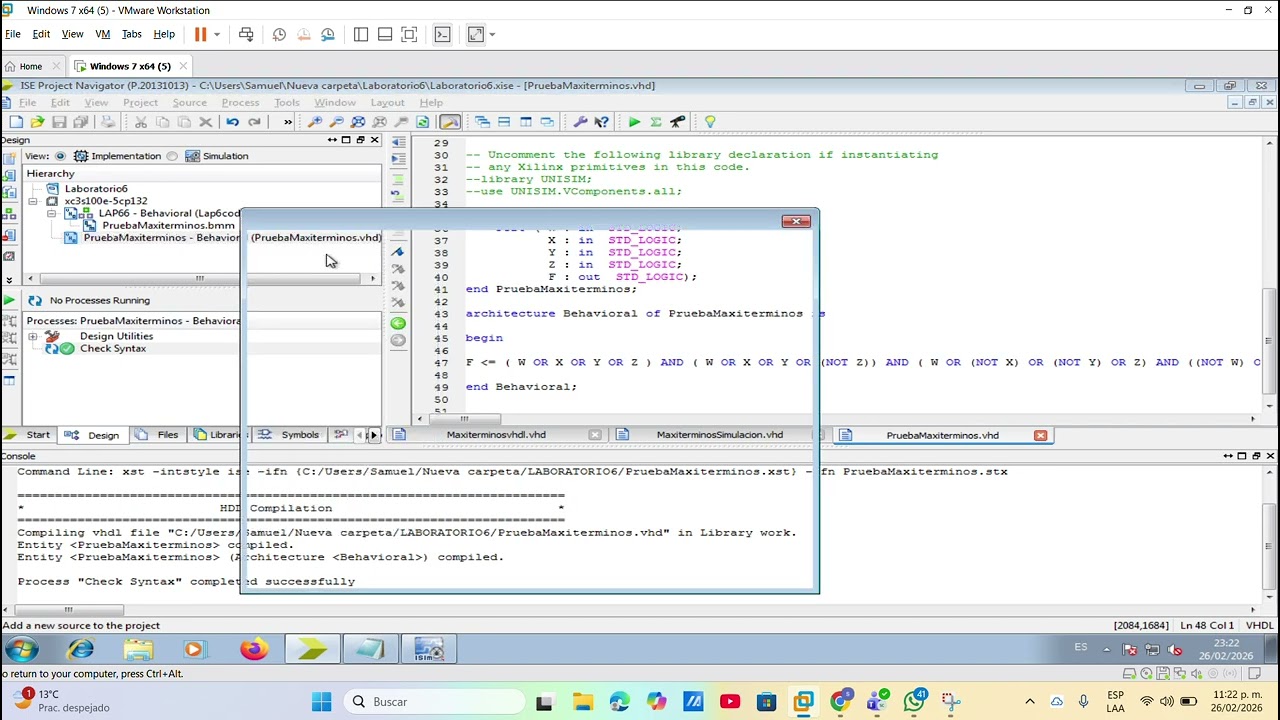Select PruebaMaxiterminos.bmm in the hierarchy
This screenshot has width=1280, height=720.
(168, 225)
